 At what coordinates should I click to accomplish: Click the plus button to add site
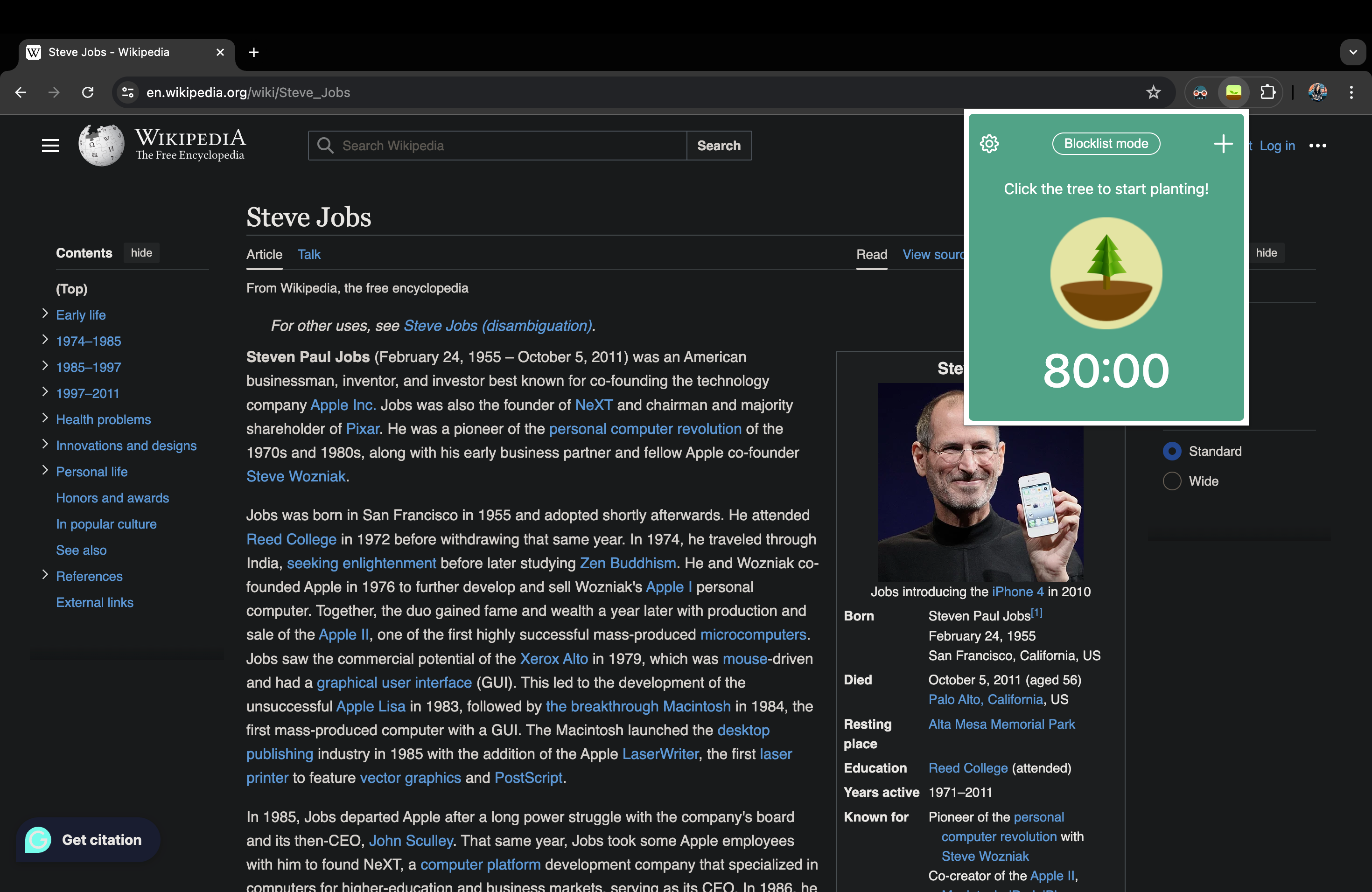[x=1223, y=143]
